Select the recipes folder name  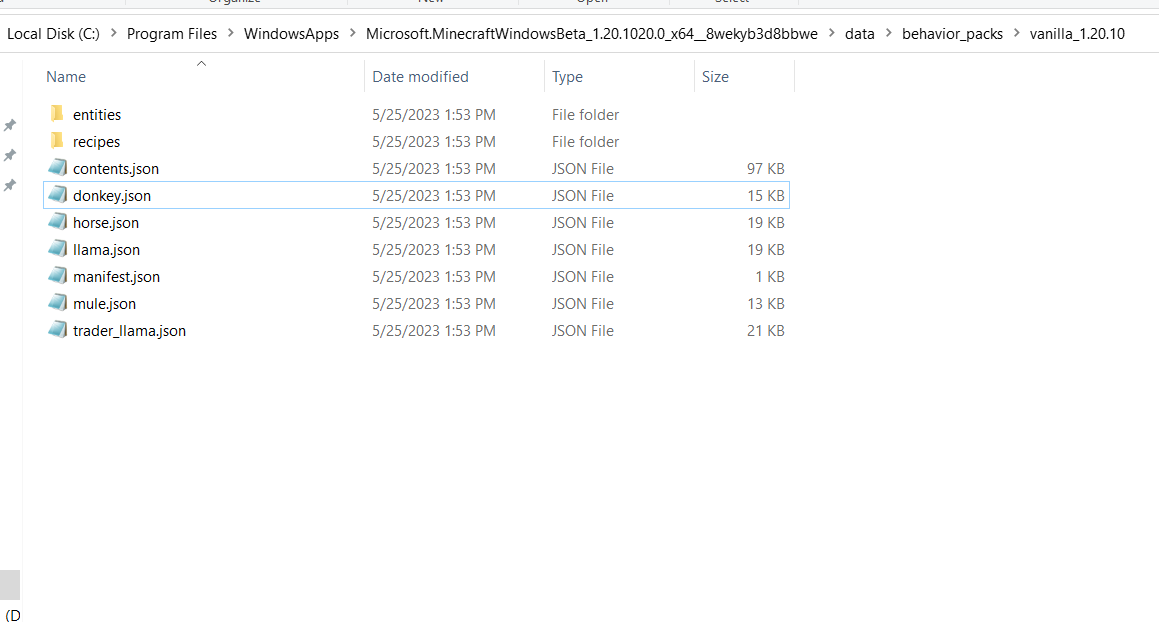96,142
